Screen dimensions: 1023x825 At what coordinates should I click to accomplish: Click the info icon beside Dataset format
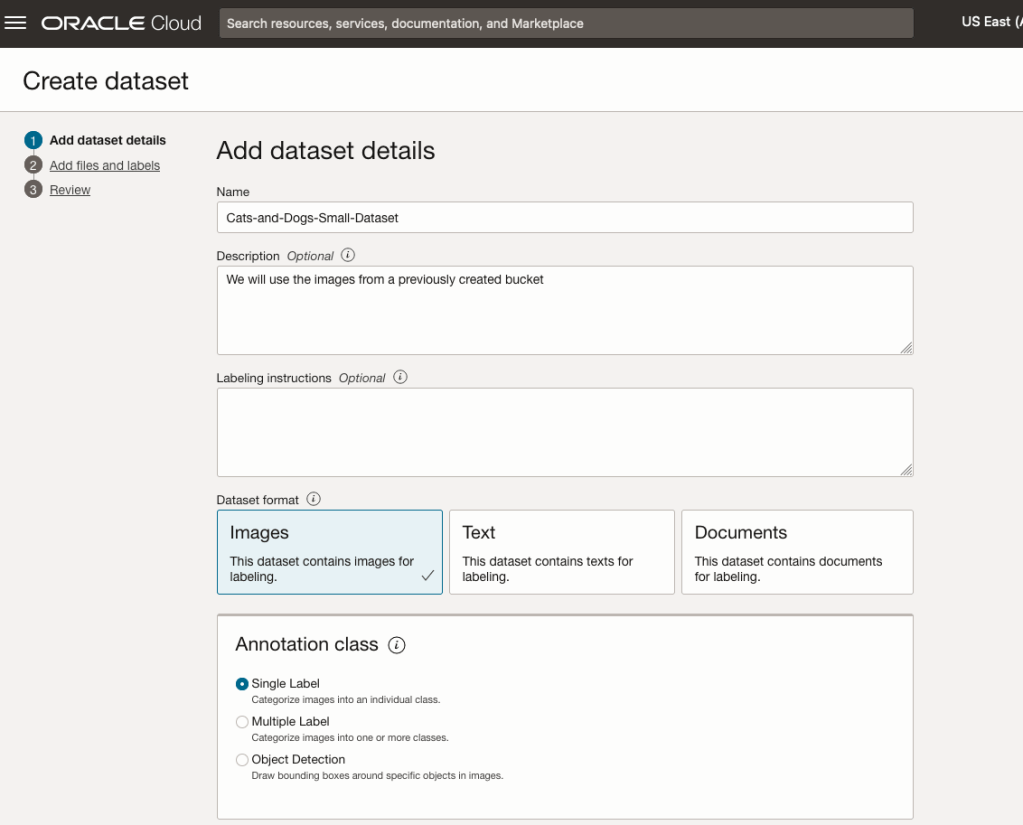pyautogui.click(x=314, y=499)
